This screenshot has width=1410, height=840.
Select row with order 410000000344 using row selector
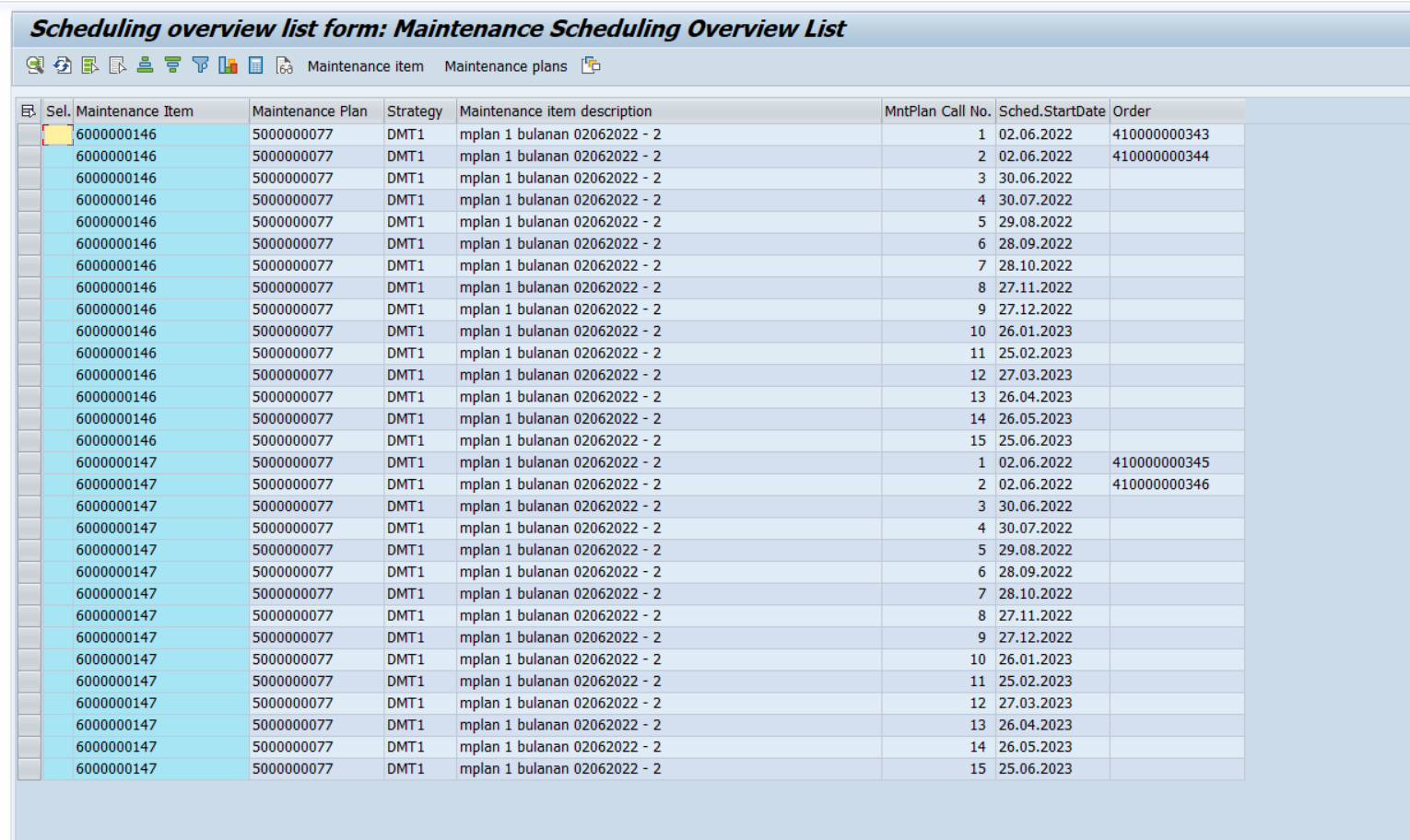click(29, 157)
